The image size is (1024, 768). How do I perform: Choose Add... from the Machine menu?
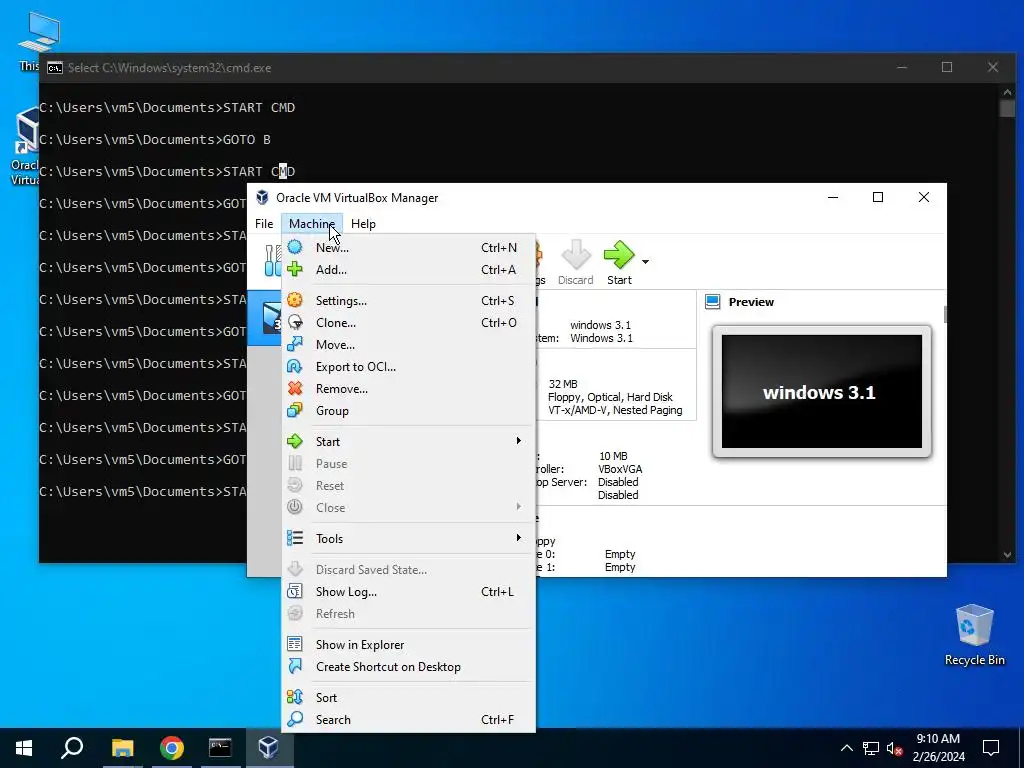pos(409,270)
